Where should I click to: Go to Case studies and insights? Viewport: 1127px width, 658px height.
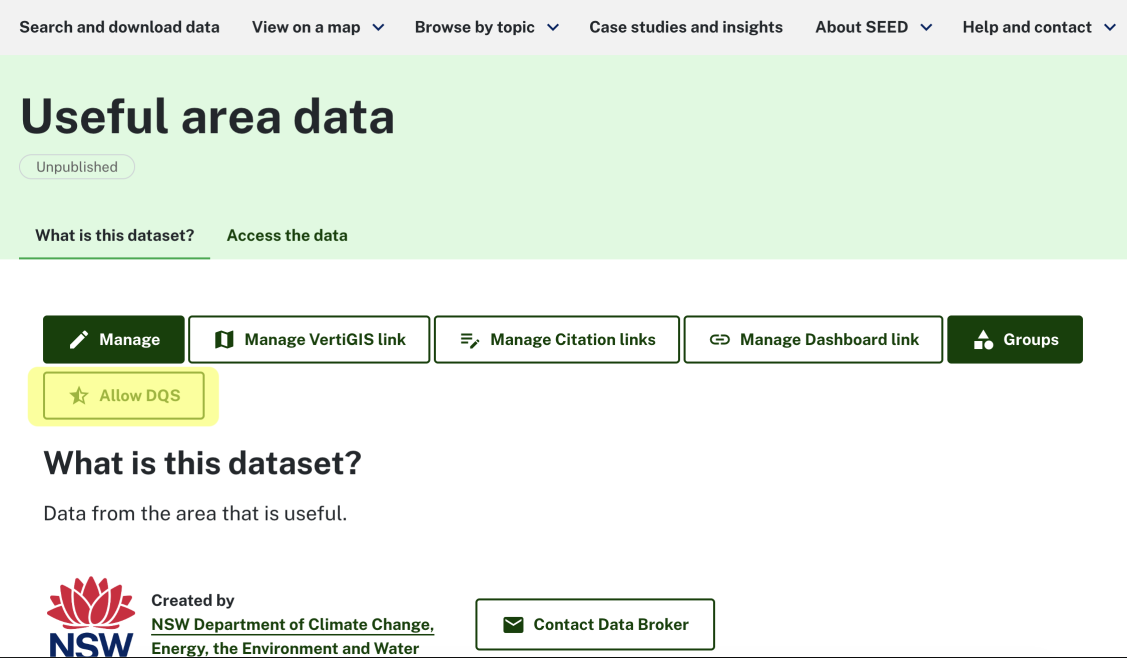coord(686,27)
